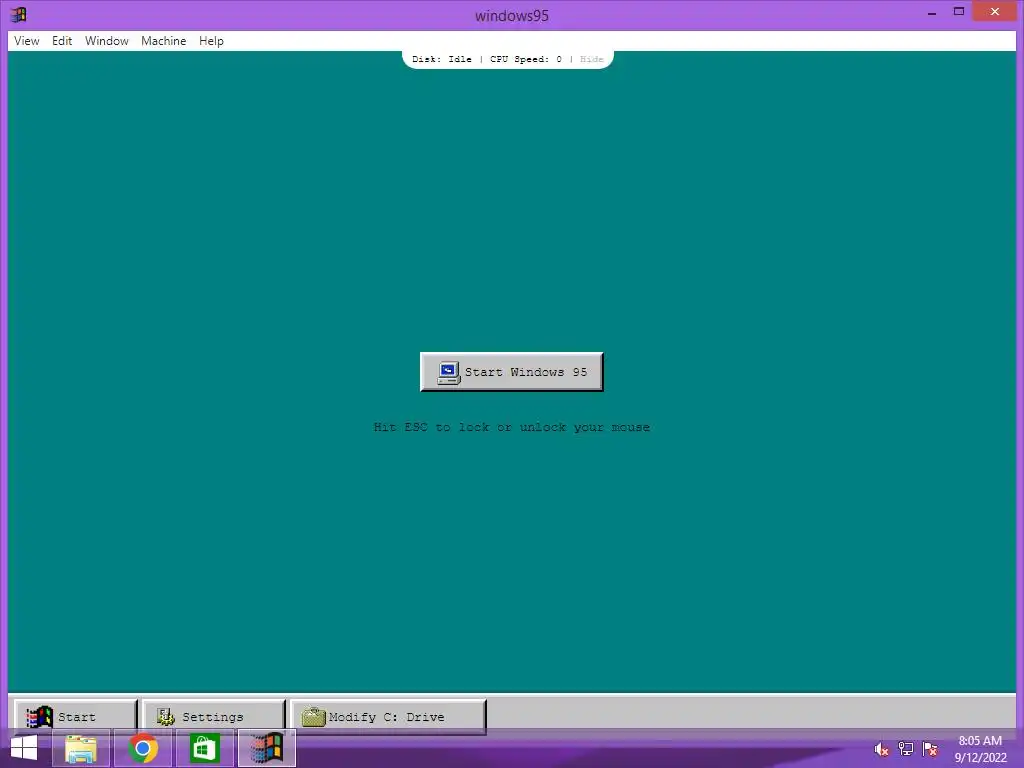
Task: Open the Window menu
Action: [106, 40]
